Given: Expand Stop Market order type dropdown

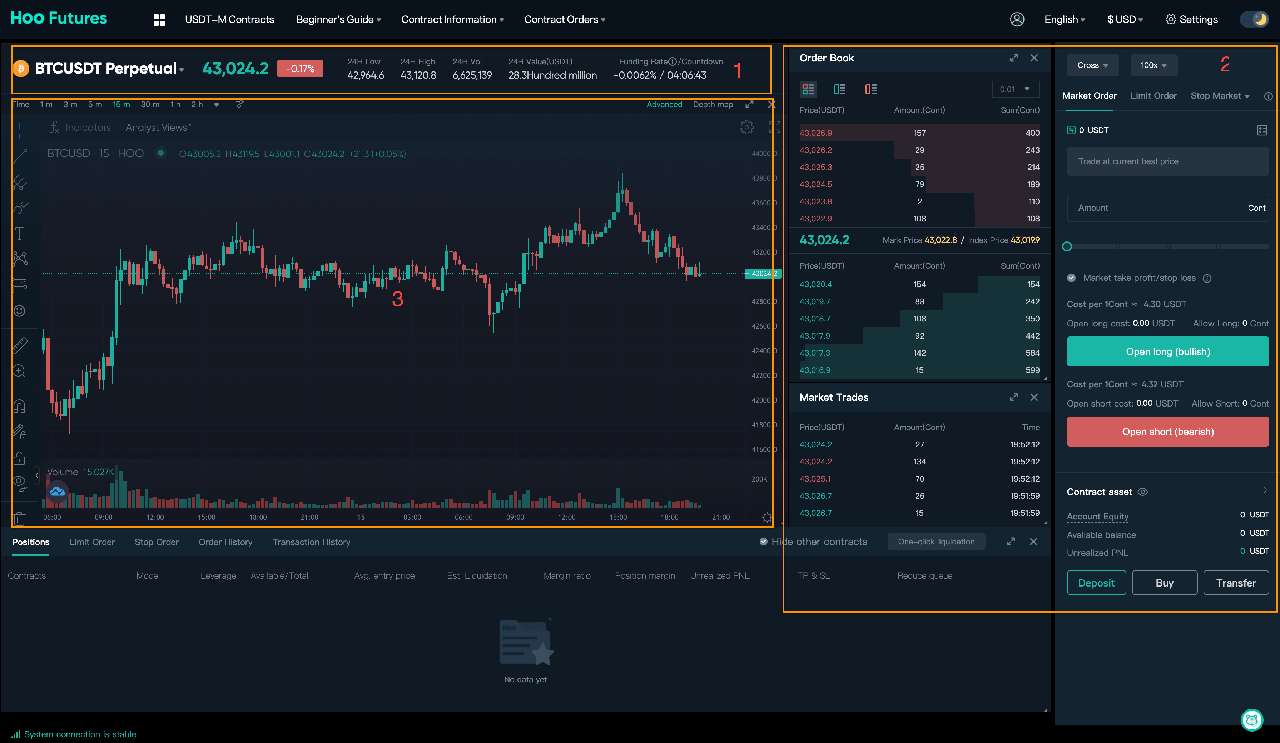Looking at the screenshot, I should pyautogui.click(x=1220, y=96).
